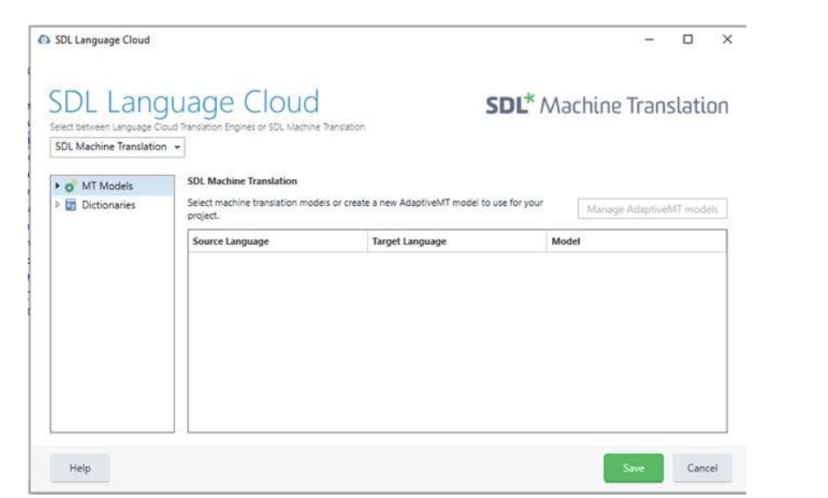
Task: Close the SDL Language Cloud window
Action: pyautogui.click(x=727, y=40)
